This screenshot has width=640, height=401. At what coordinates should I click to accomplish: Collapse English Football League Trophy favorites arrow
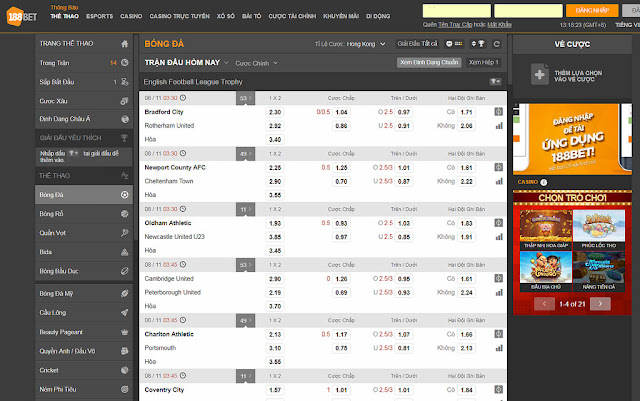pos(495,82)
